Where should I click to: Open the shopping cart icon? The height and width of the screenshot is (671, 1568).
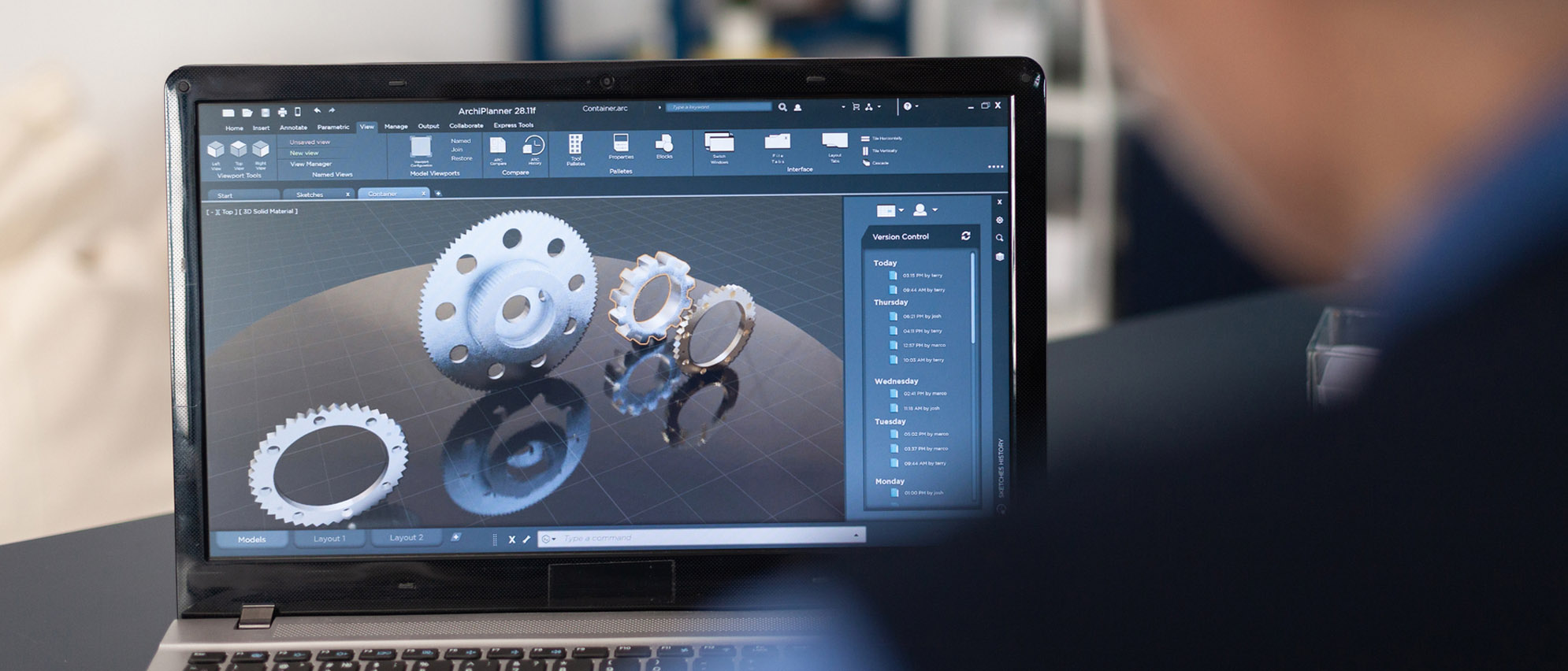(856, 106)
